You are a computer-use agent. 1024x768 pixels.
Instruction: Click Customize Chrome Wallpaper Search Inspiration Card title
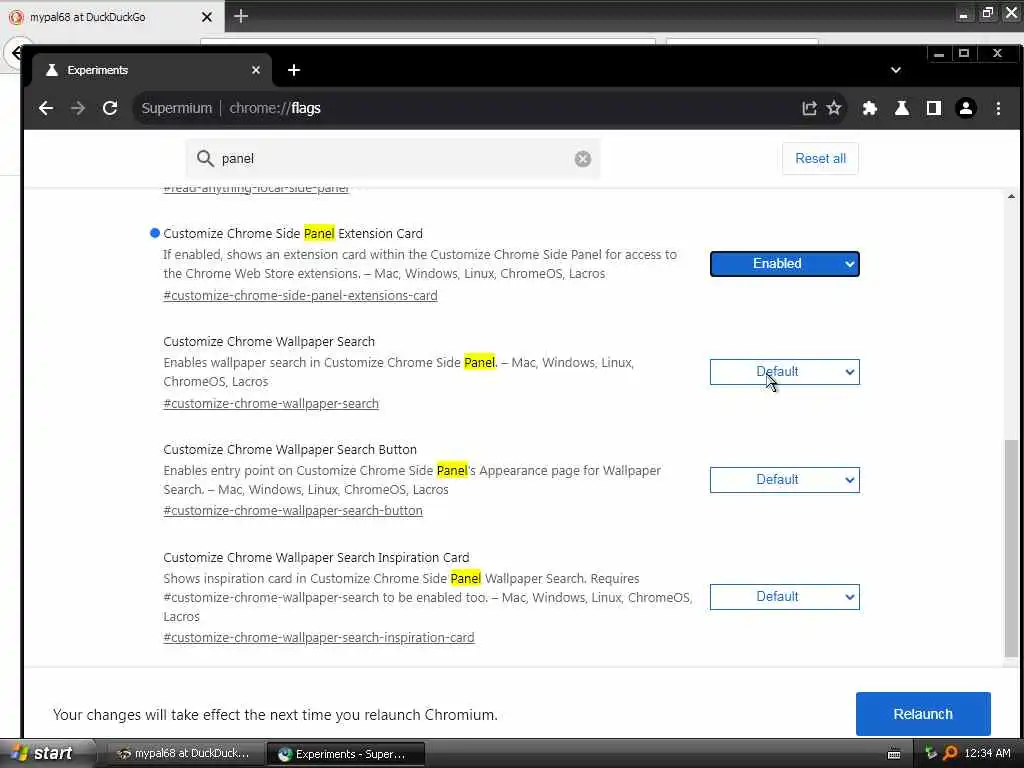pyautogui.click(x=316, y=558)
